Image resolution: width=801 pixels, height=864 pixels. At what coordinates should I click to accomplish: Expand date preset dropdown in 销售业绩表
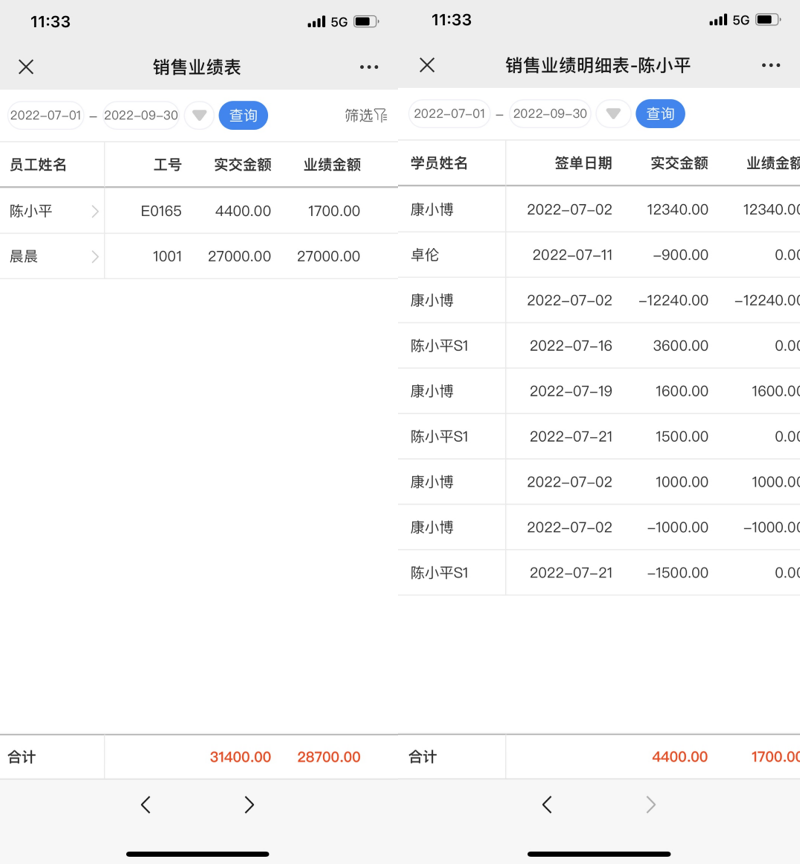200,116
